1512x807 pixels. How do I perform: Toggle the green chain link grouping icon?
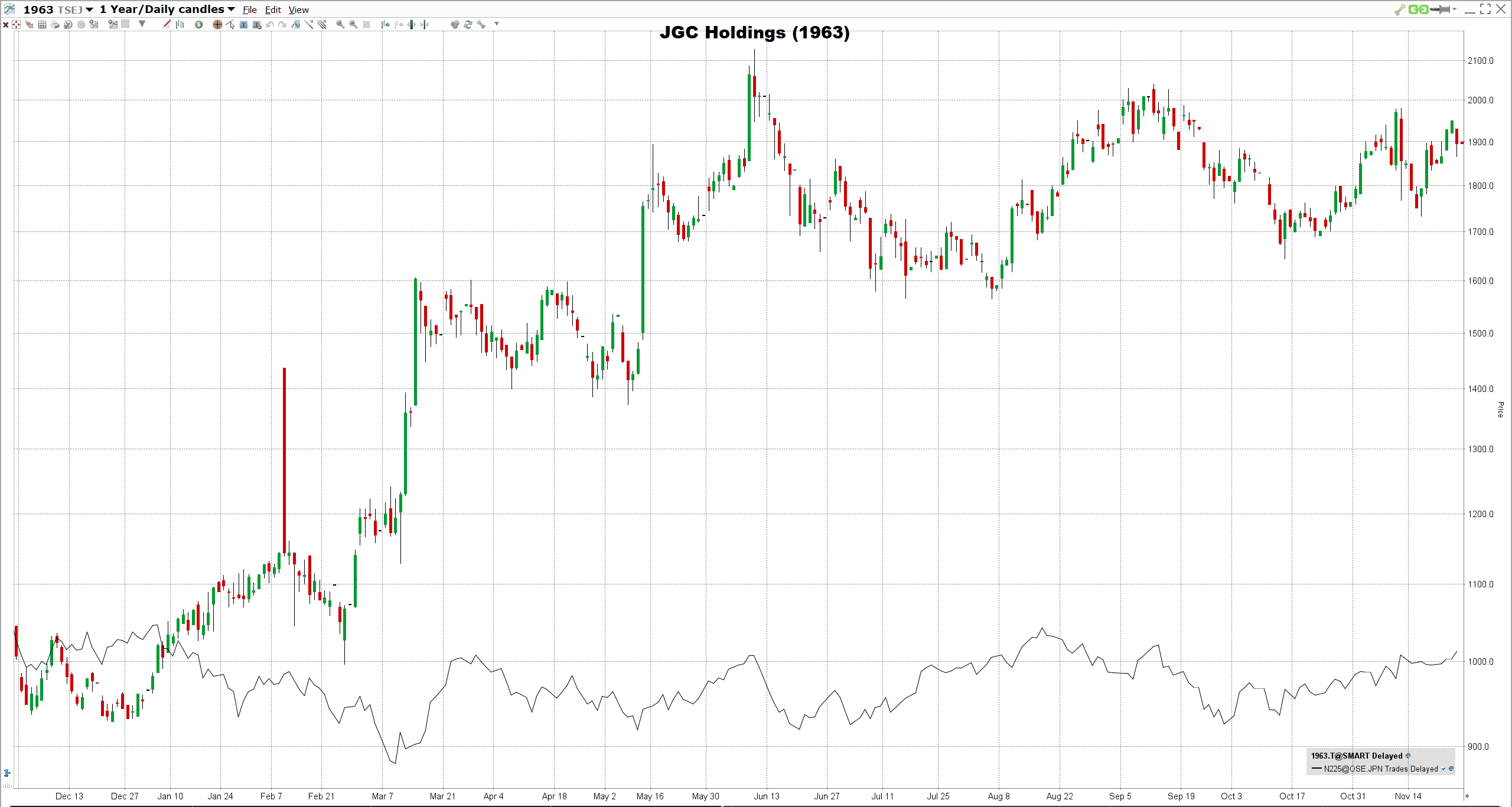coord(1418,9)
